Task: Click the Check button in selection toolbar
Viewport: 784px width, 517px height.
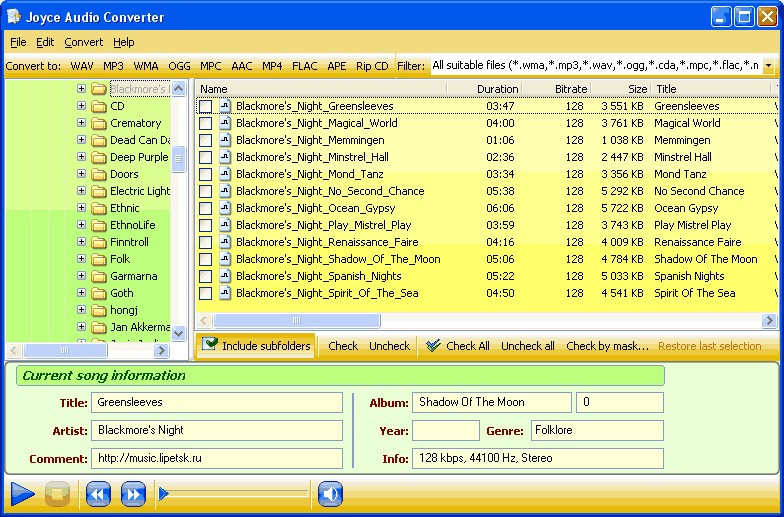Action: [343, 346]
